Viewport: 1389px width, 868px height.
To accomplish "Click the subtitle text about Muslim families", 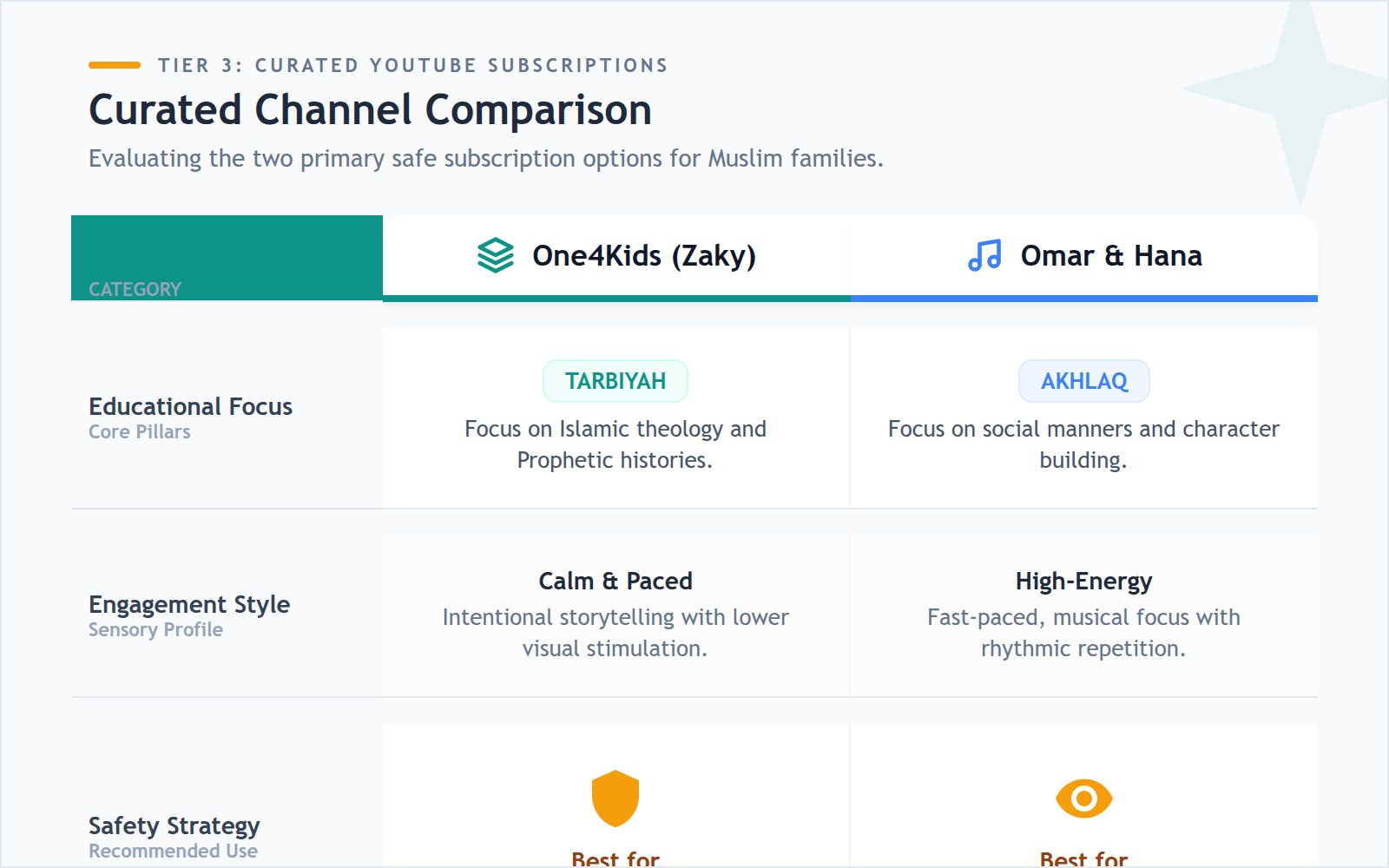I will point(485,158).
